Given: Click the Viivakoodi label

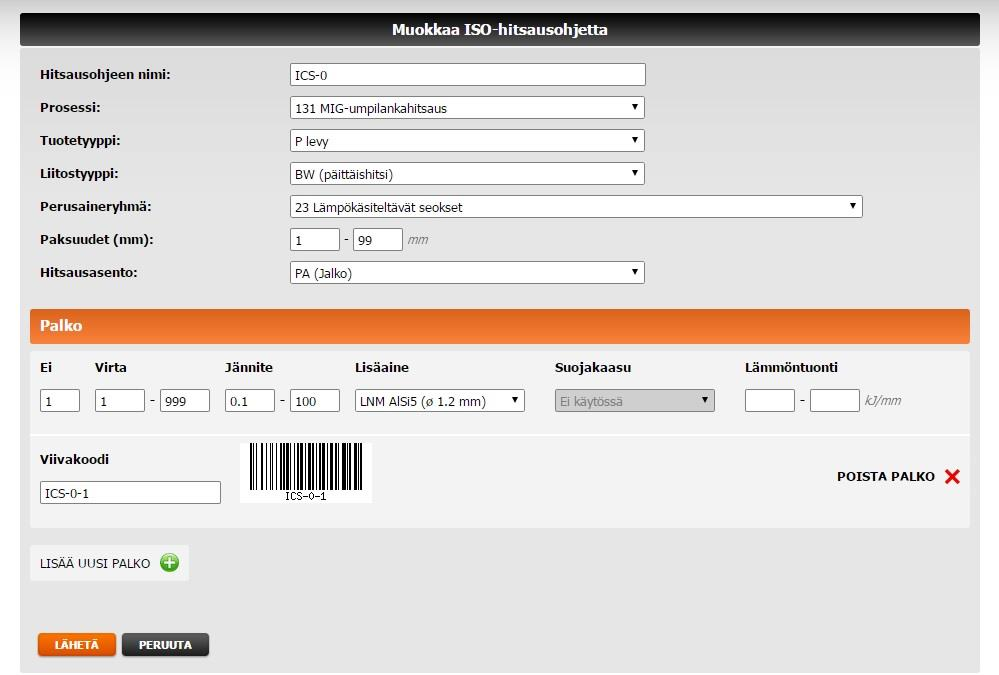Looking at the screenshot, I should (75, 459).
